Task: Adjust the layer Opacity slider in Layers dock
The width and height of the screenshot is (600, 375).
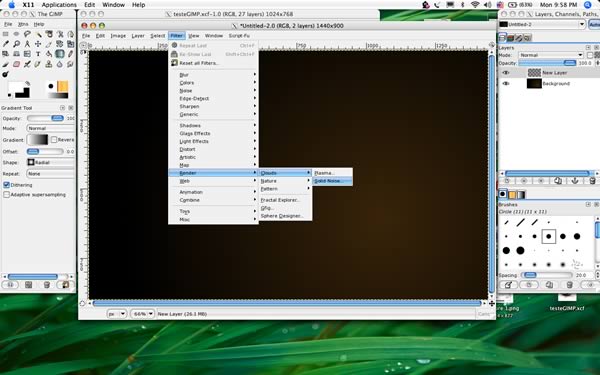Action: coord(547,63)
